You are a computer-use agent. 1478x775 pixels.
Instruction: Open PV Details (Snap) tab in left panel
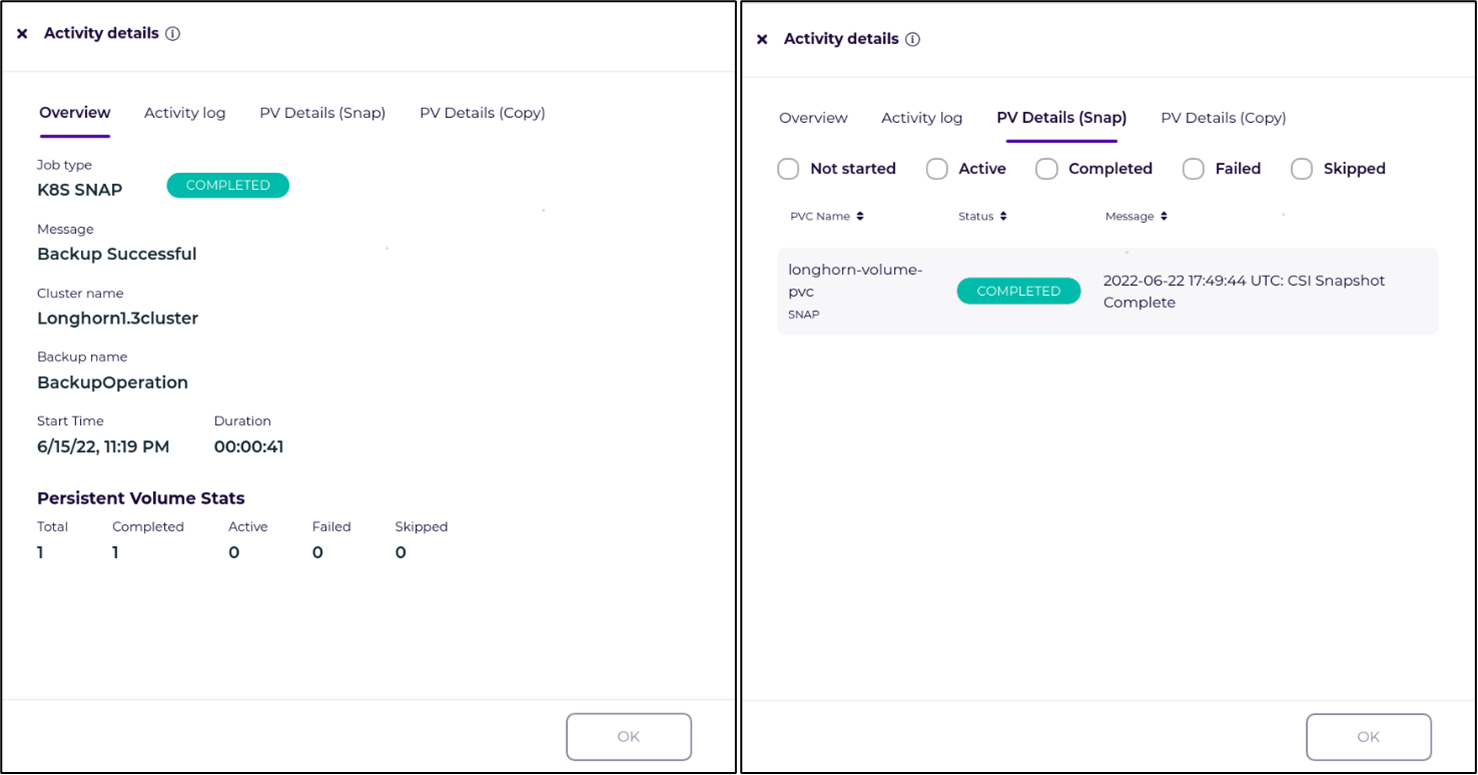(322, 113)
